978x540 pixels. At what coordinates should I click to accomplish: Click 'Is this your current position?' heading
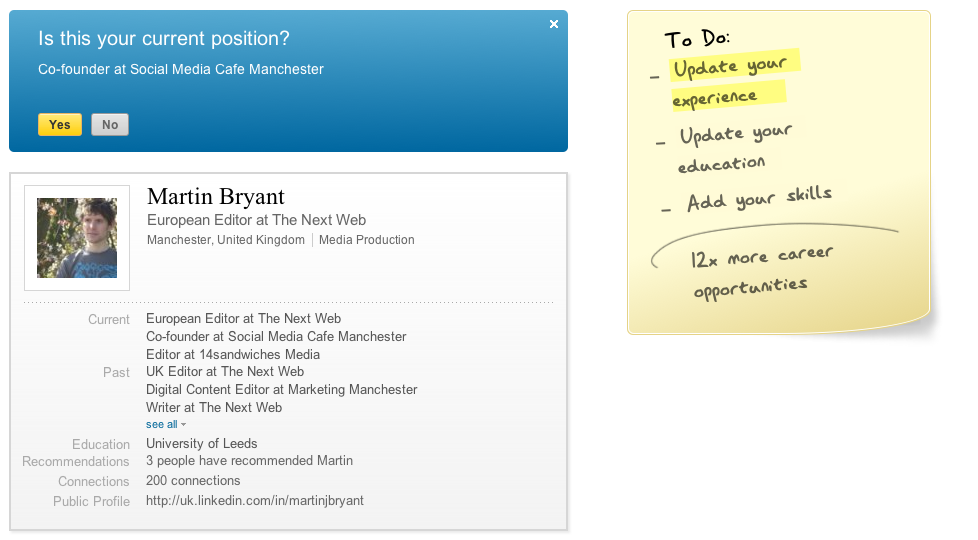pos(164,39)
